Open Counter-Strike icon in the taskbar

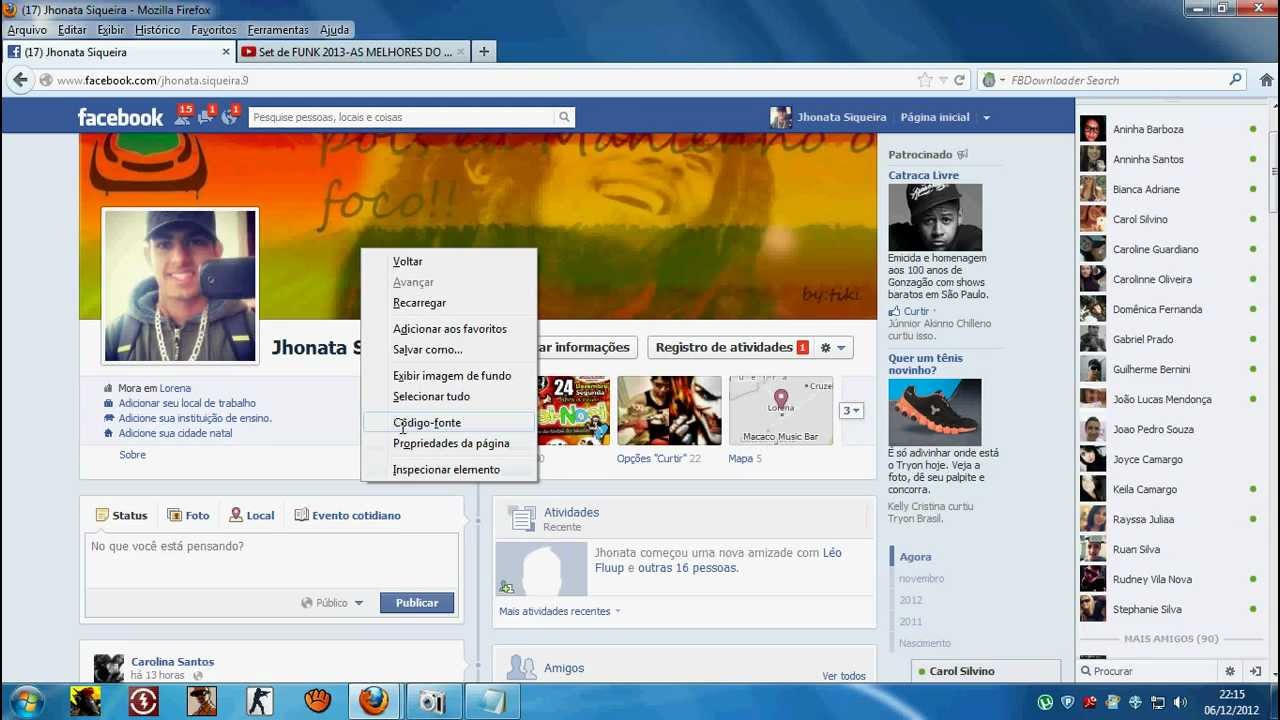coord(259,701)
